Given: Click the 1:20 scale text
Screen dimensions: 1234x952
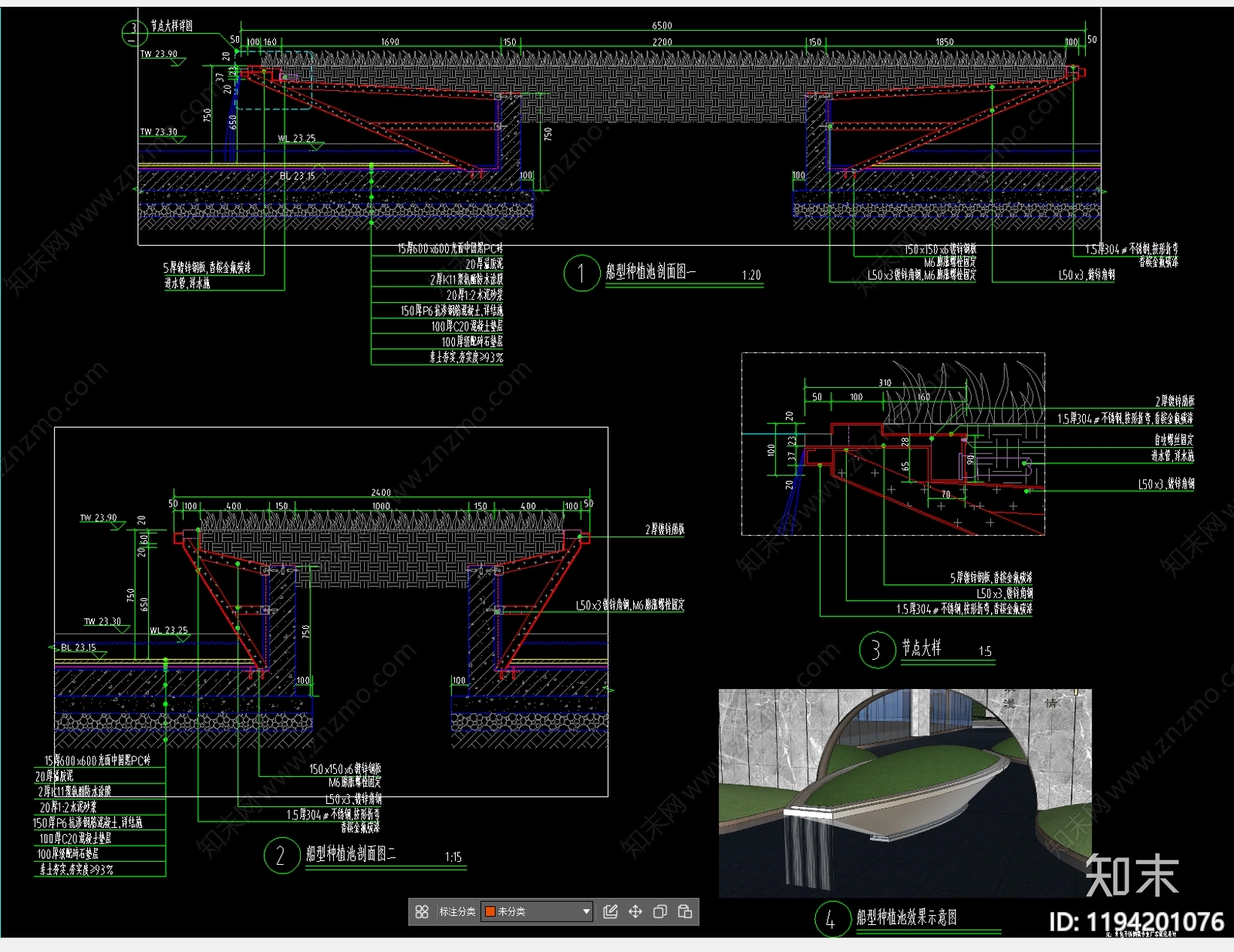Looking at the screenshot, I should coord(751,275).
